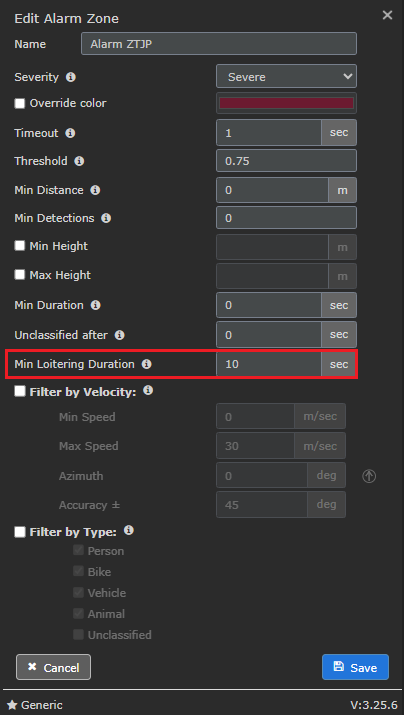The image size is (404, 715).
Task: Show info for Threshold setting
Action: [x=79, y=161]
